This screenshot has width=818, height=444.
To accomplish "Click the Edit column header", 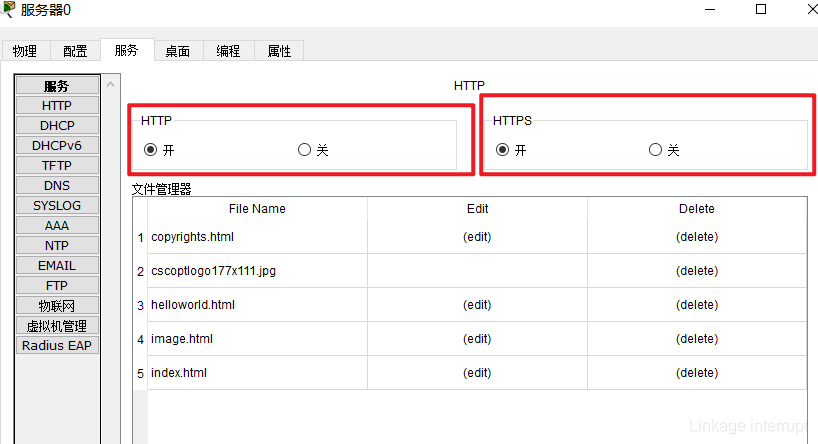I will (x=477, y=209).
